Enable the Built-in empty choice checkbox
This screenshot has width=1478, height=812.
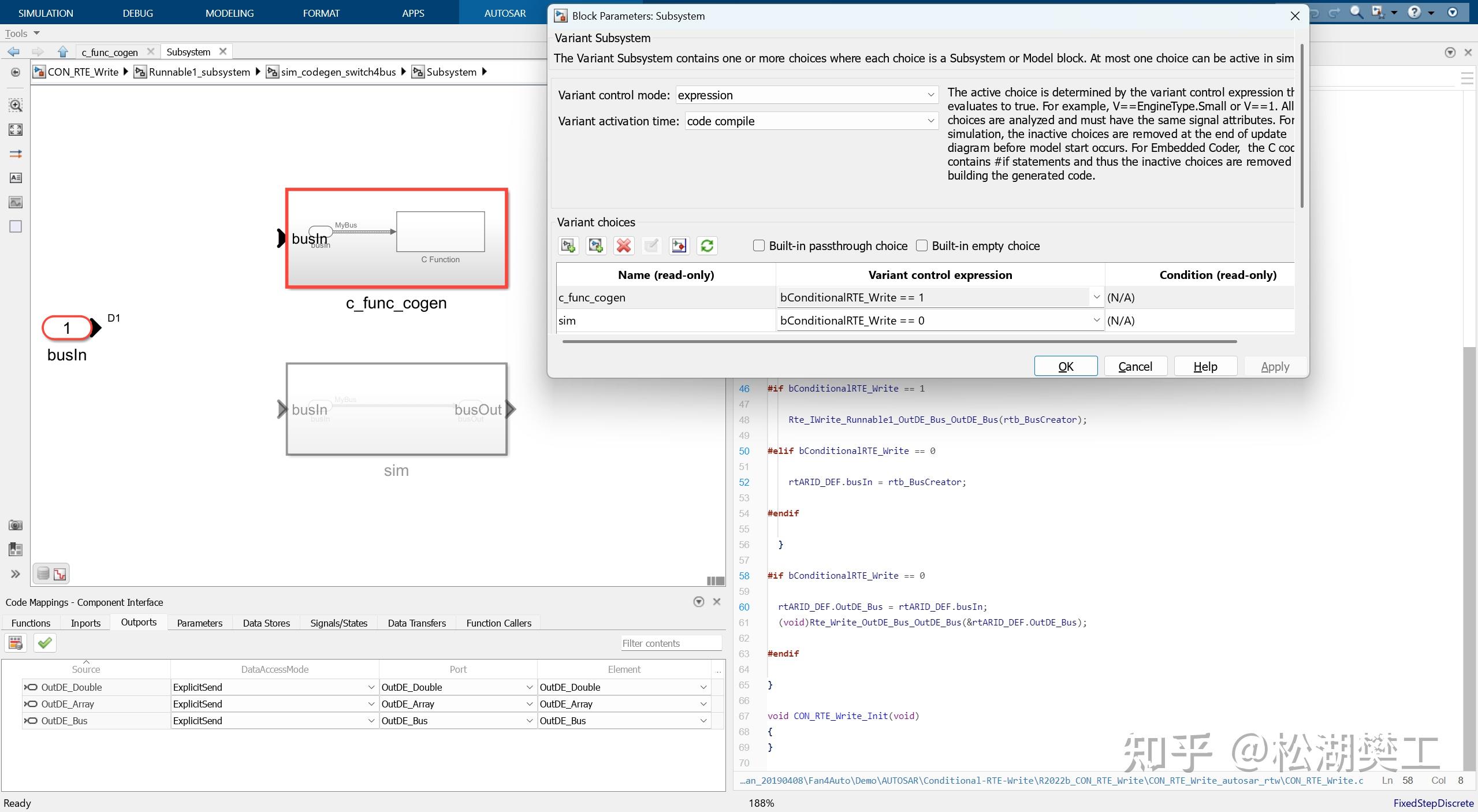[922, 245]
